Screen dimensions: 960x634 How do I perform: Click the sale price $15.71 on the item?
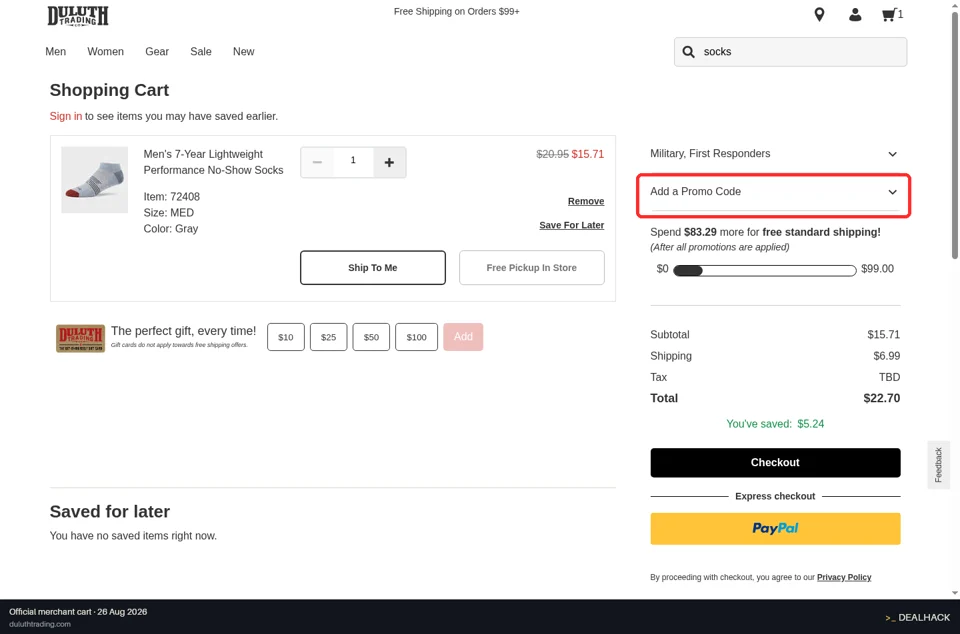pos(588,154)
